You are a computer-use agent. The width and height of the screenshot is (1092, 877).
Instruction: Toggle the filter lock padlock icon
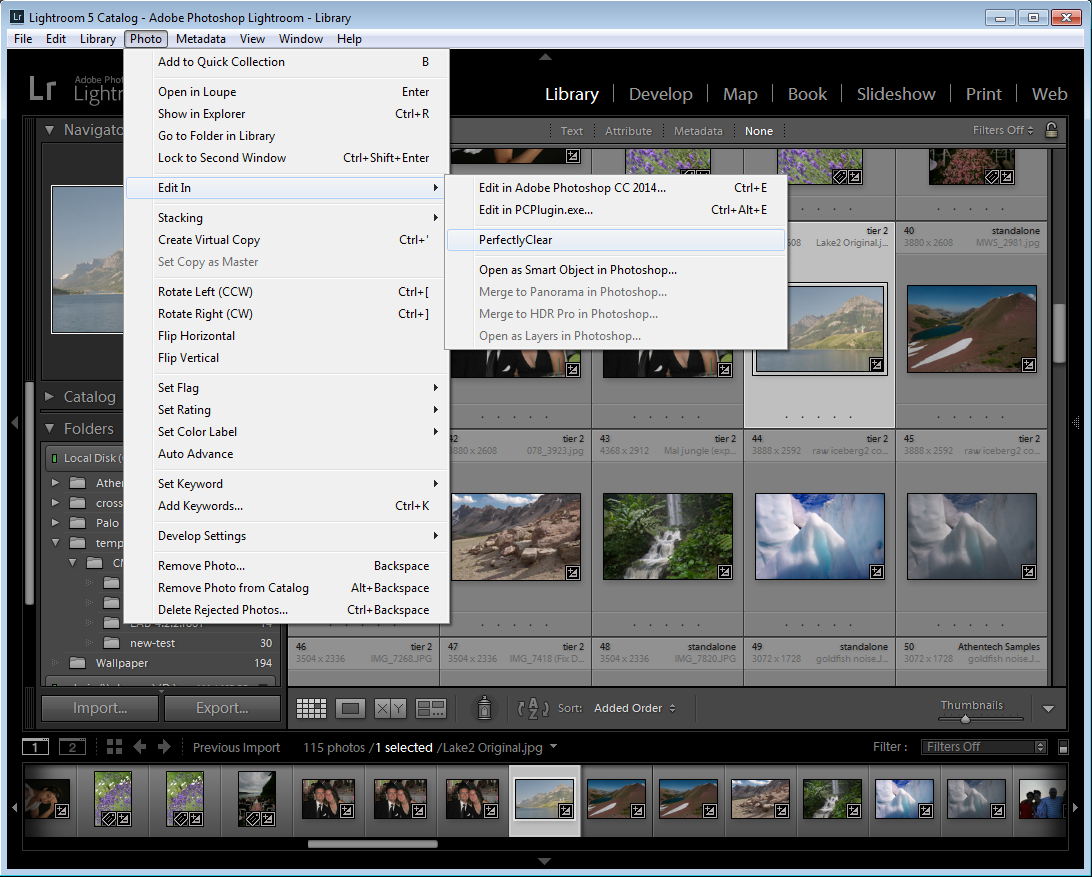1051,130
